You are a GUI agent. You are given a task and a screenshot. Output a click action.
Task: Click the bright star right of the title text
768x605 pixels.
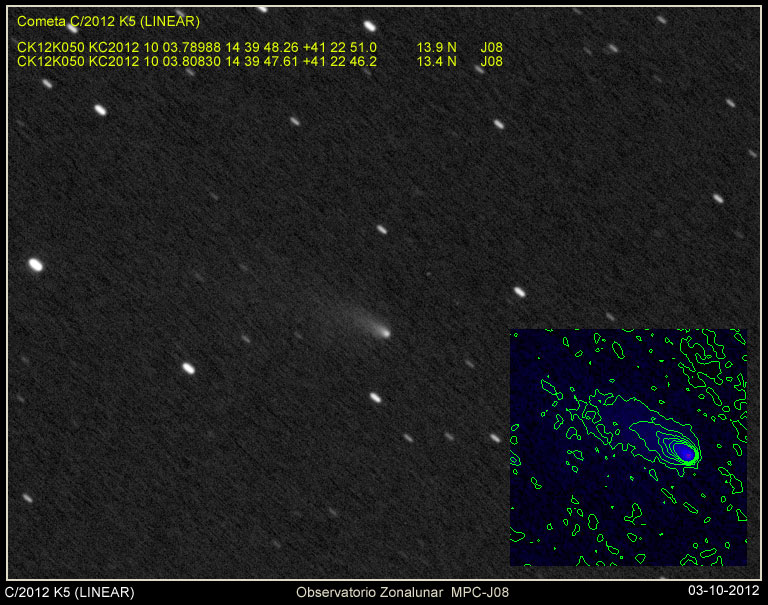[369, 26]
